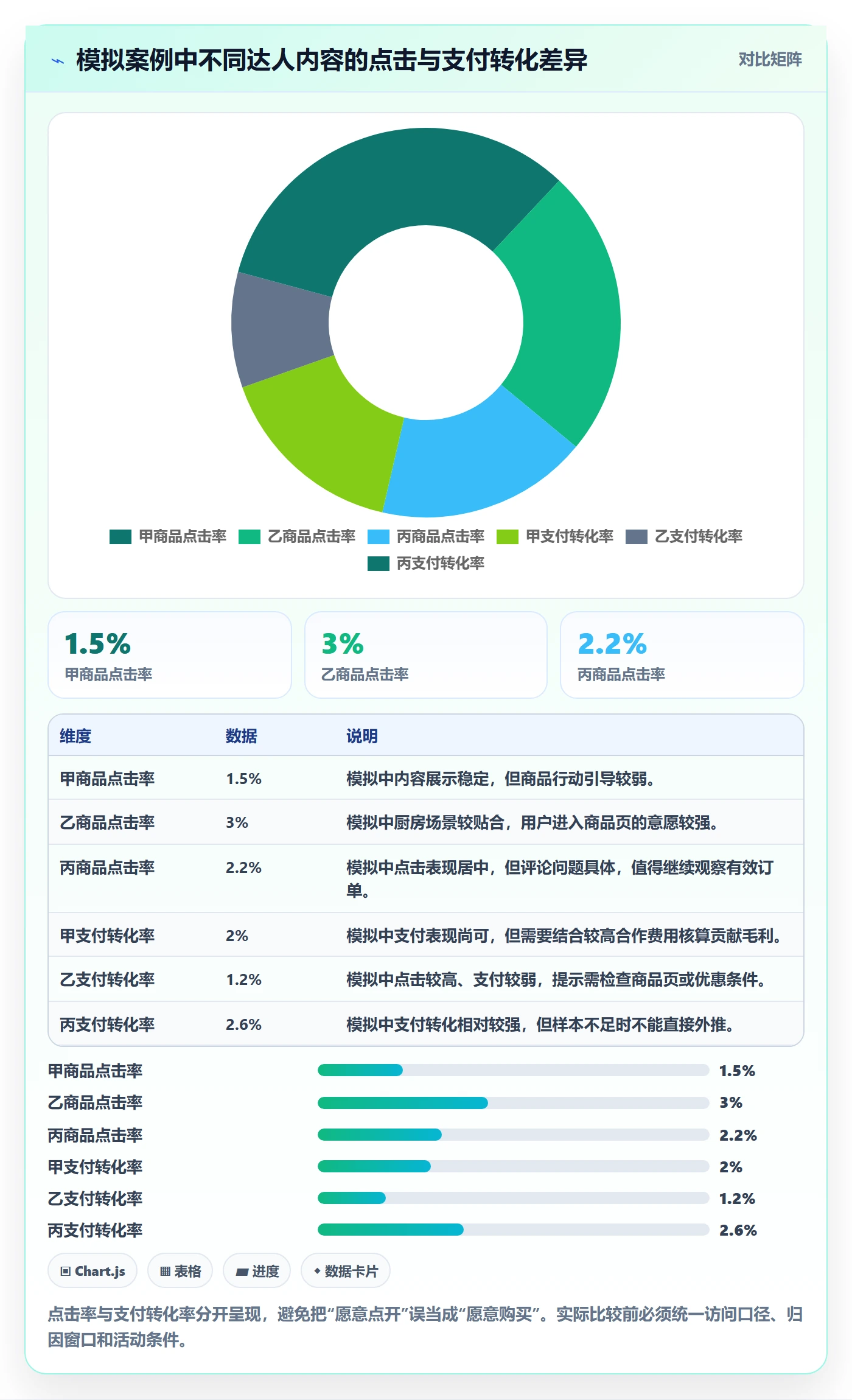This screenshot has width=852, height=1400.
Task: Open the 2.2% 丙商品点击率 data card
Action: point(682,655)
